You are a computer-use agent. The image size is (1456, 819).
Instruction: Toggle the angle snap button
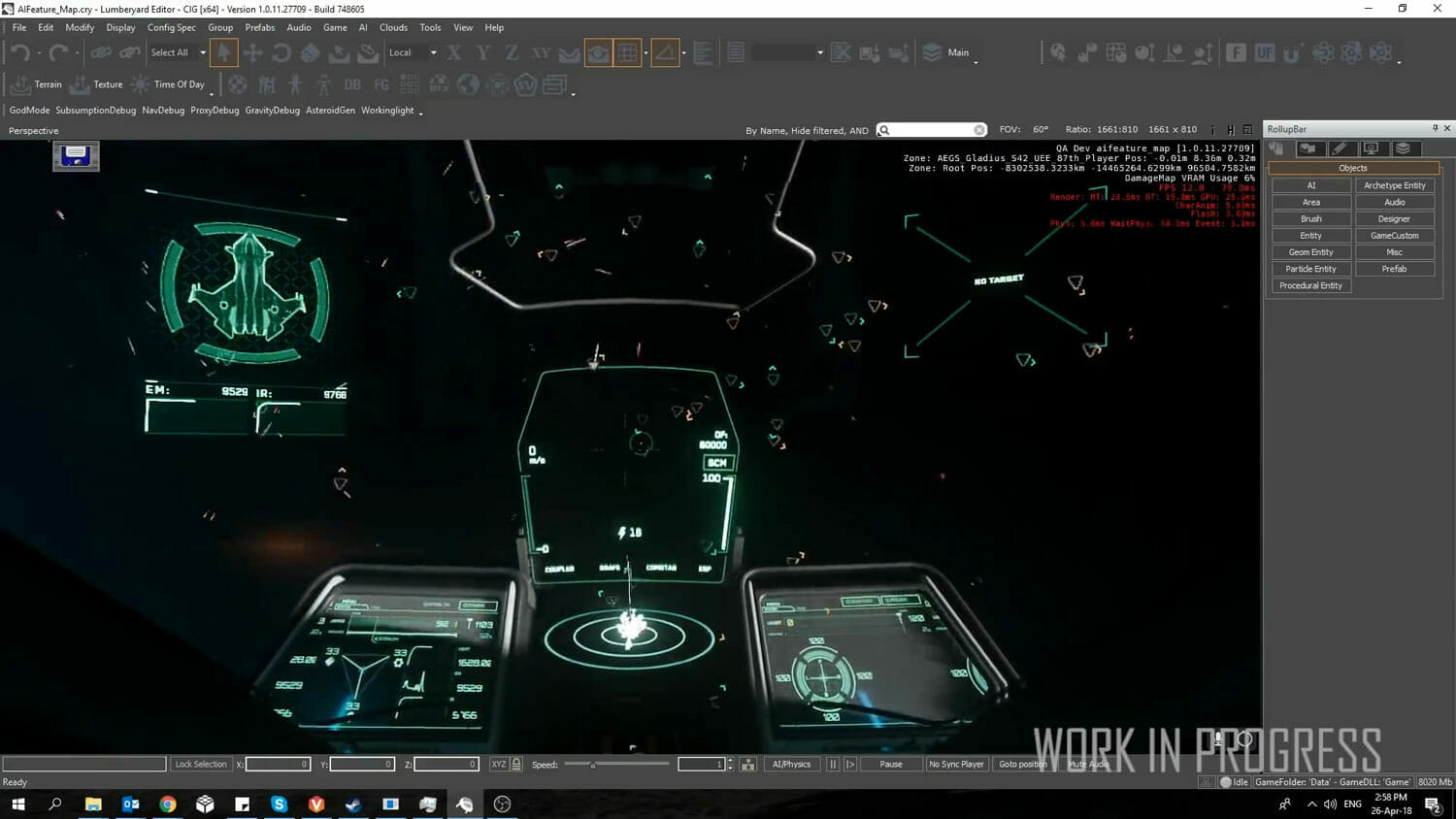[x=665, y=52]
